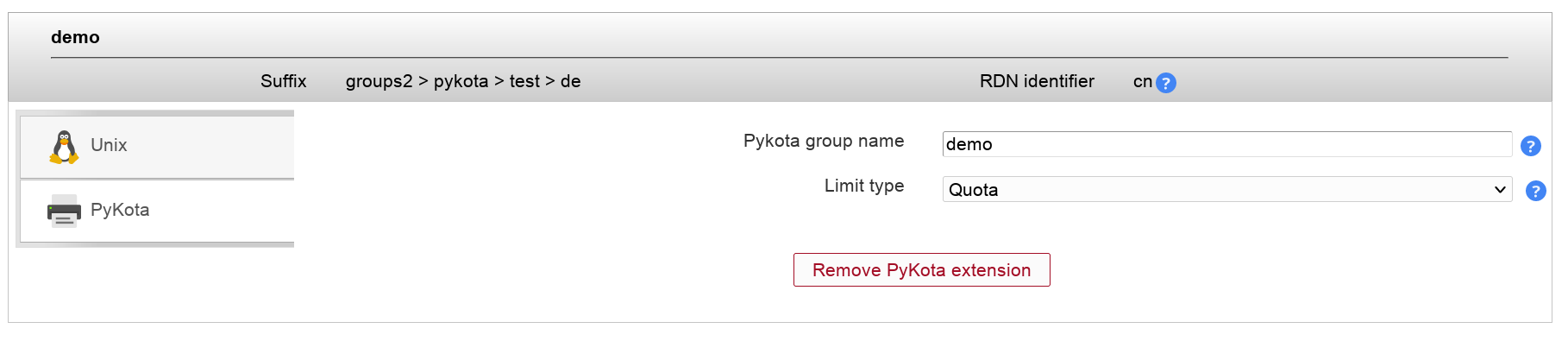
Task: Click the printer icon for PyKota
Action: [x=64, y=211]
